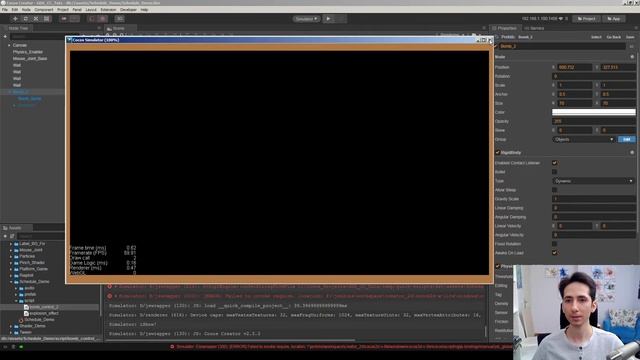The height and width of the screenshot is (360, 640).
Task: Click the prefab Go Back button
Action: click(613, 37)
